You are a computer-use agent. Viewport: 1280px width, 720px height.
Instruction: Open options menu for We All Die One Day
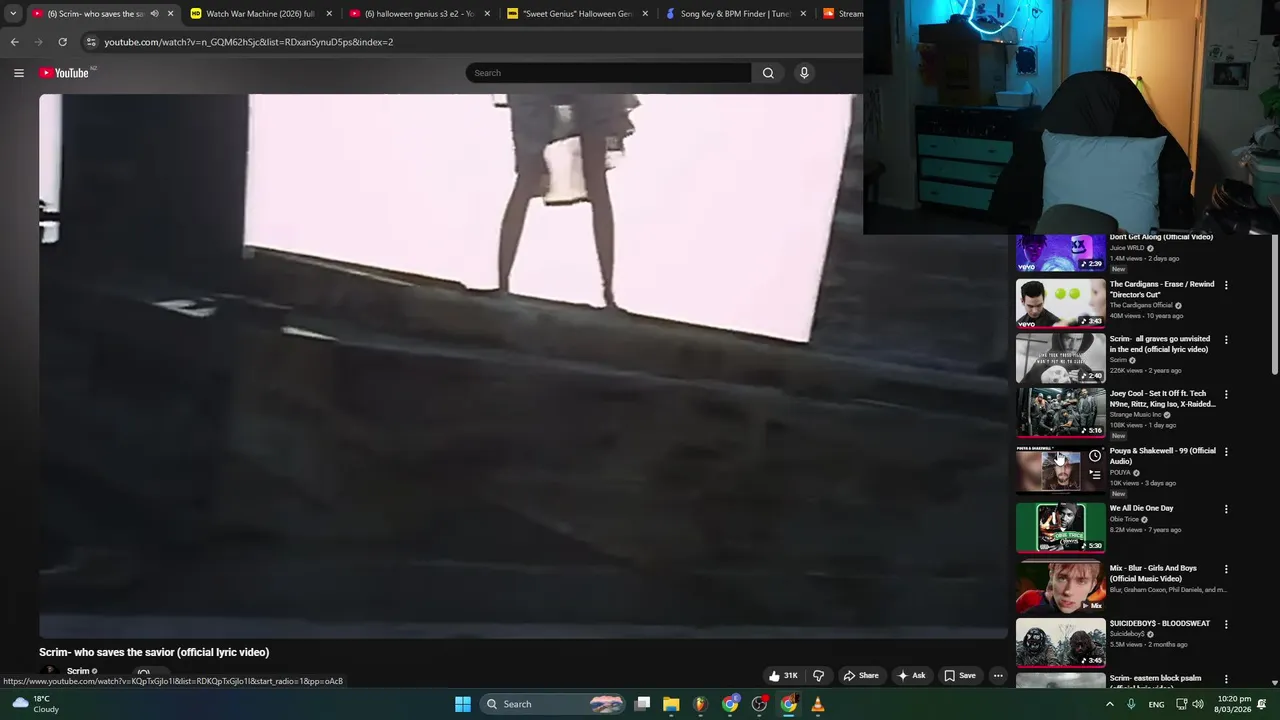coord(1226,509)
